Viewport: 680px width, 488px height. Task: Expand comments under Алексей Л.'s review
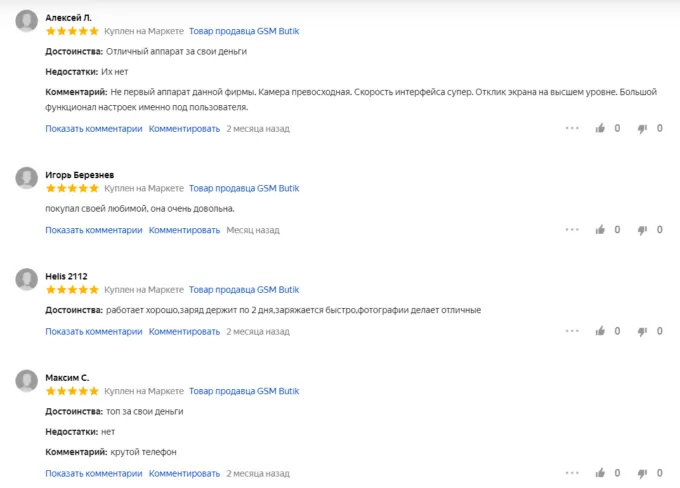point(94,128)
